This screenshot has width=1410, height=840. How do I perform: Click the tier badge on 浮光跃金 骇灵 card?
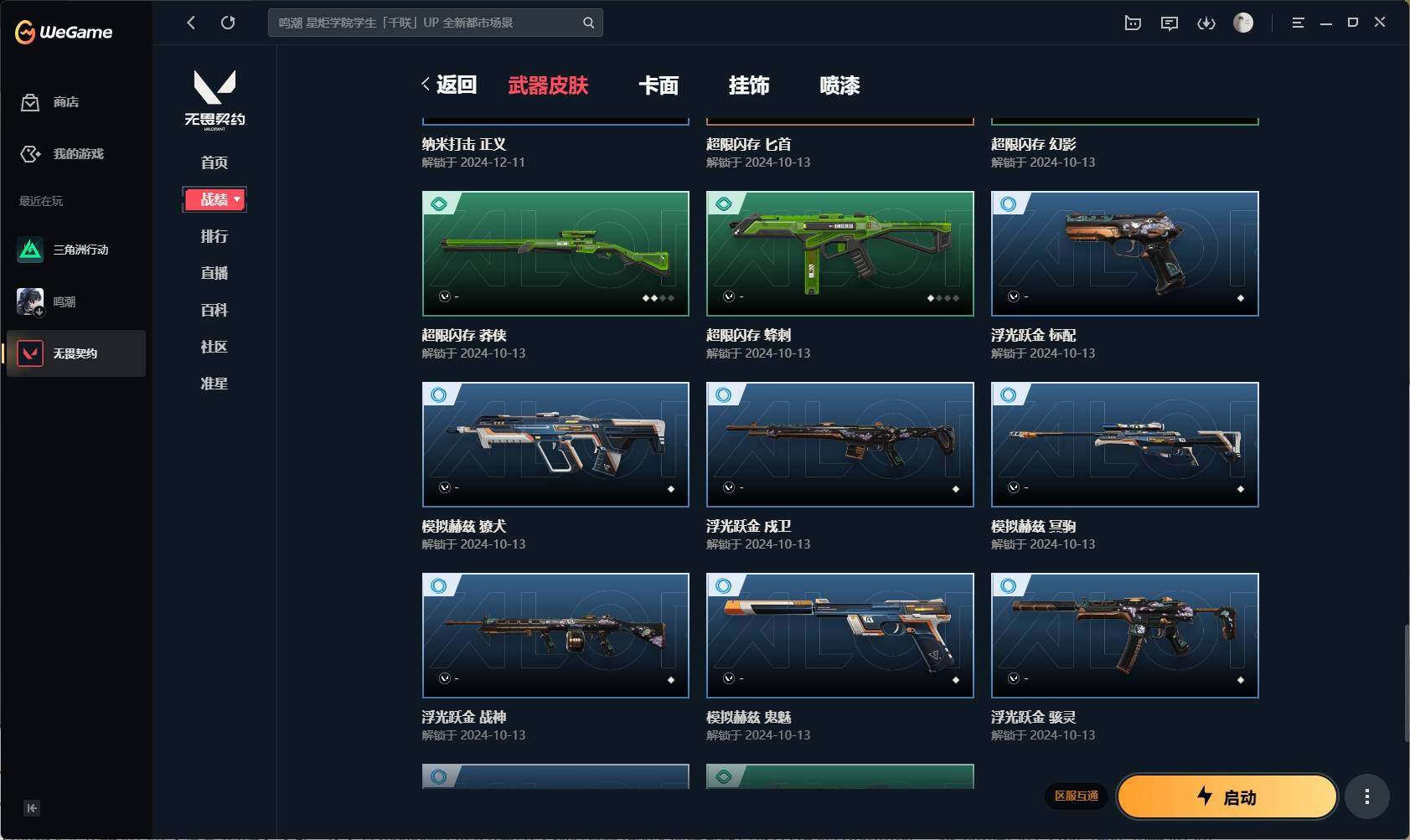pos(1009,585)
